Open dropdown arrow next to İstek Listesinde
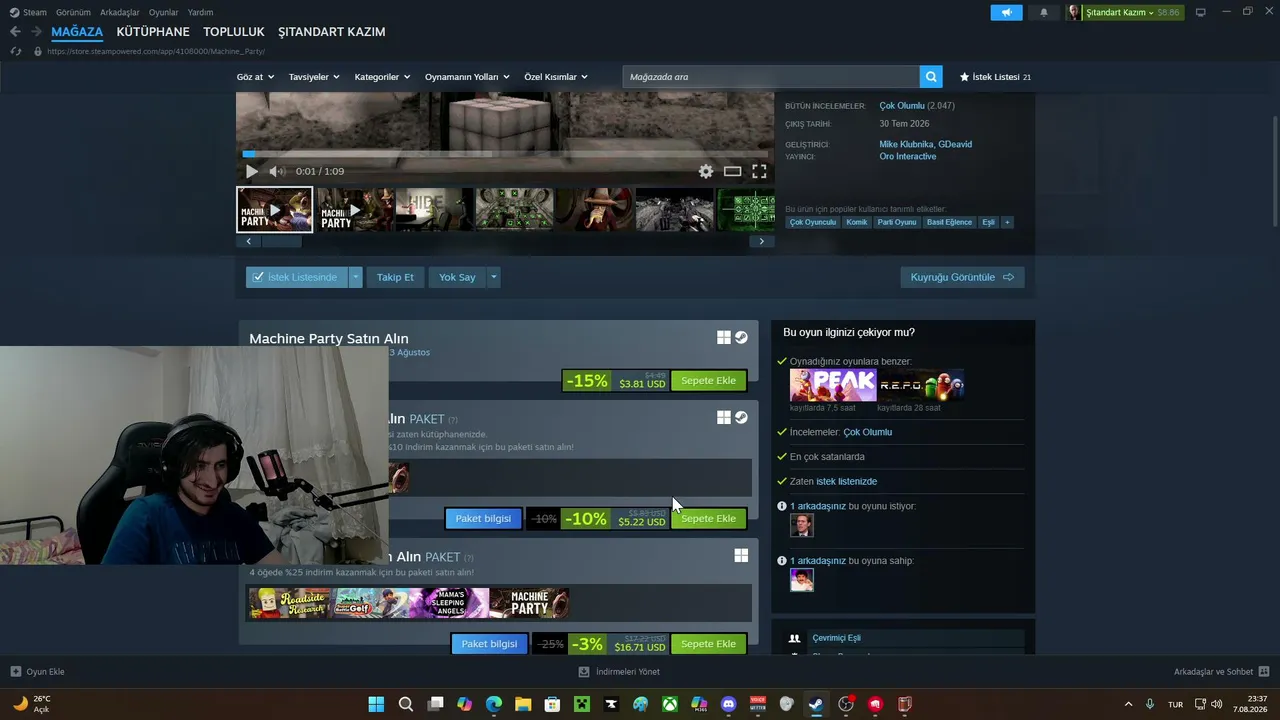This screenshot has width=1280, height=720. [355, 277]
